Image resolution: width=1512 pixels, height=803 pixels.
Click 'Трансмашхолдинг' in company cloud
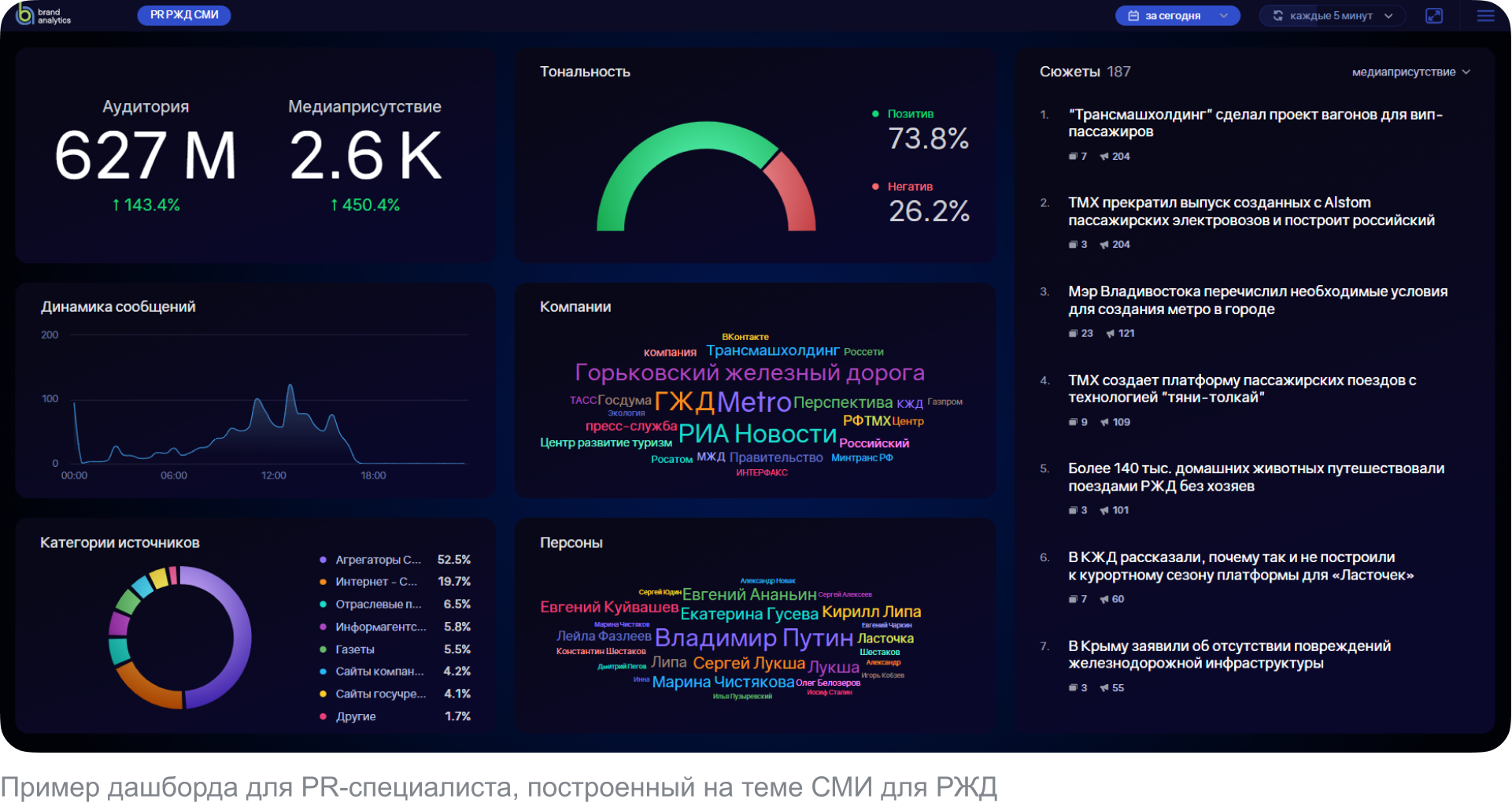click(773, 350)
